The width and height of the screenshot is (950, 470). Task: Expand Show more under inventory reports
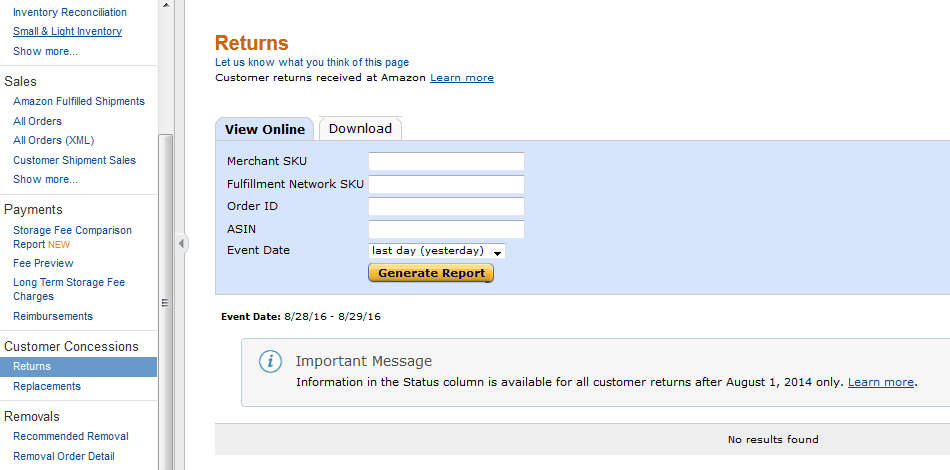tap(45, 51)
